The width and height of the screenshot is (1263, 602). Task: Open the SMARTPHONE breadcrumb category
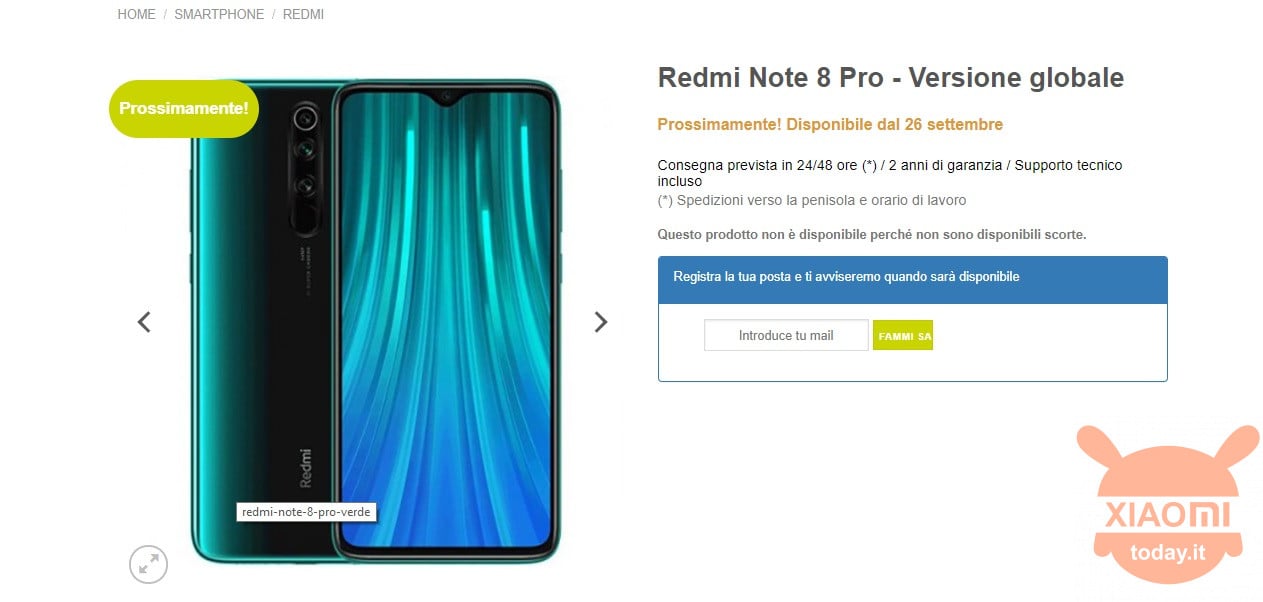coord(219,15)
